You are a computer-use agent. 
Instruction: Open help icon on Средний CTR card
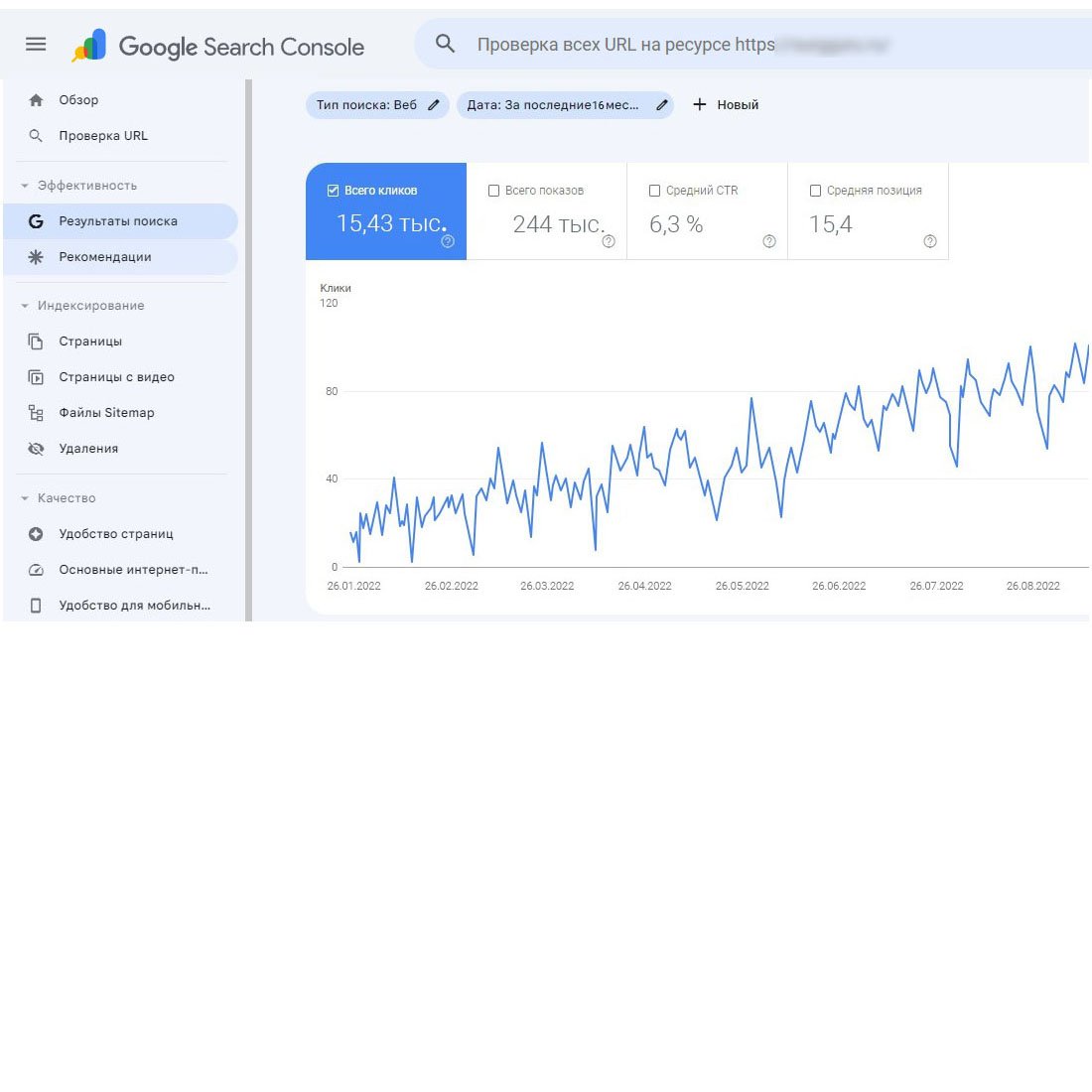coord(769,241)
